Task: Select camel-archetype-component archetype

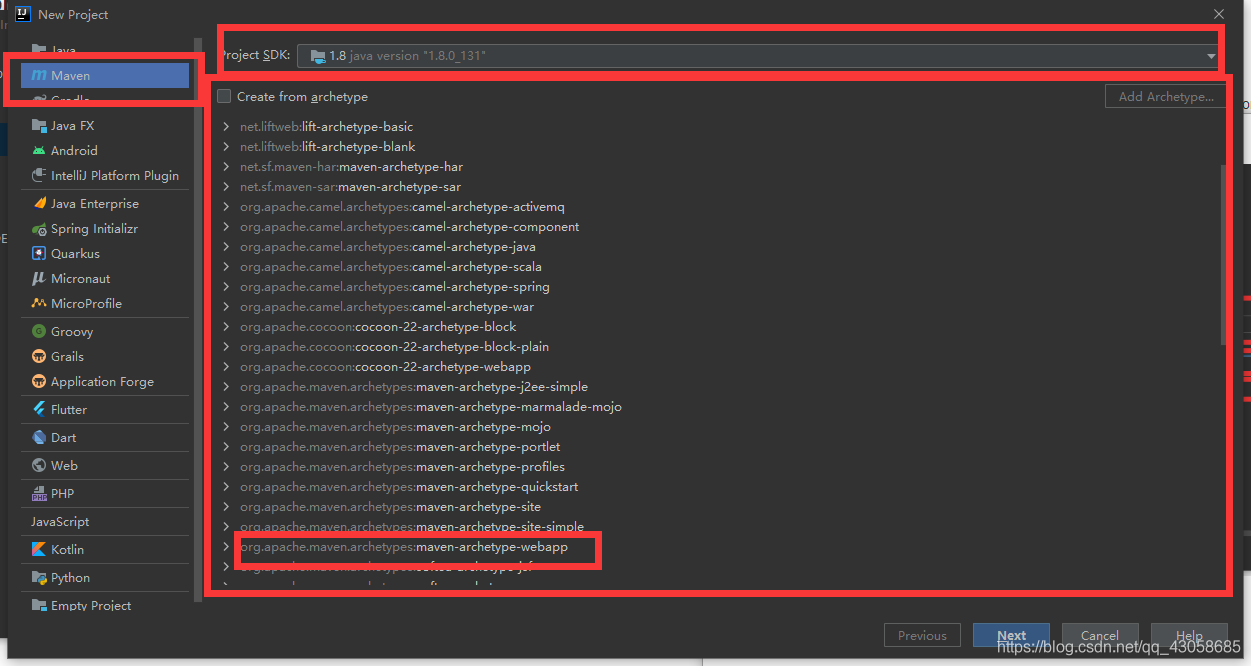Action: point(409,227)
